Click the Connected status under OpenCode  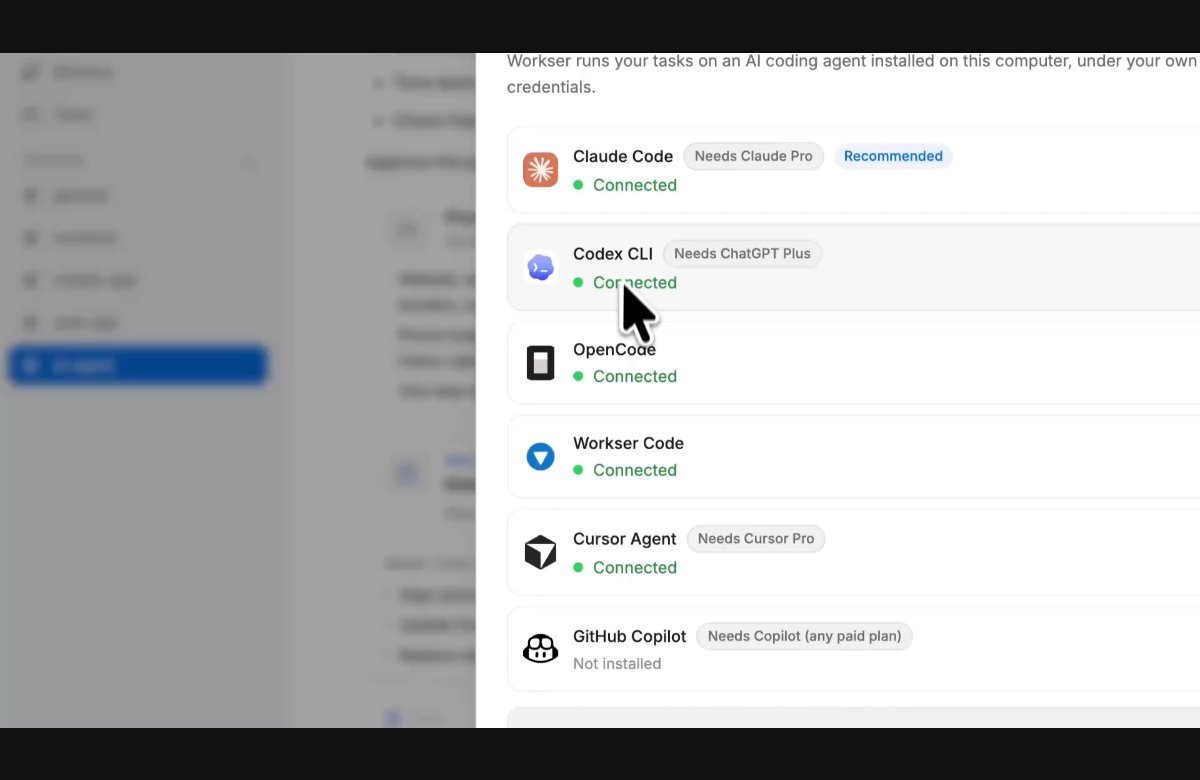(625, 376)
